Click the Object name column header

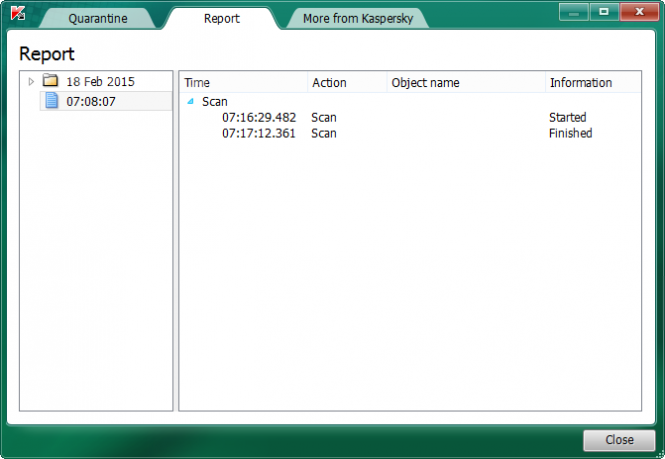click(x=466, y=82)
